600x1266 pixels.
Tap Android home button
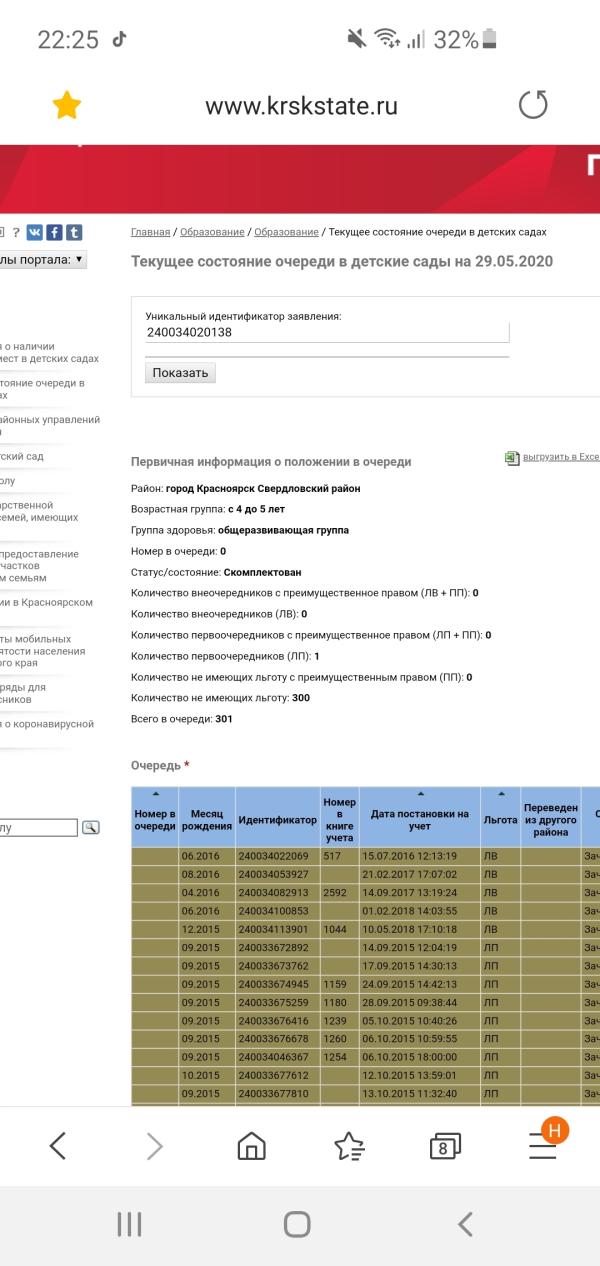point(297,1224)
